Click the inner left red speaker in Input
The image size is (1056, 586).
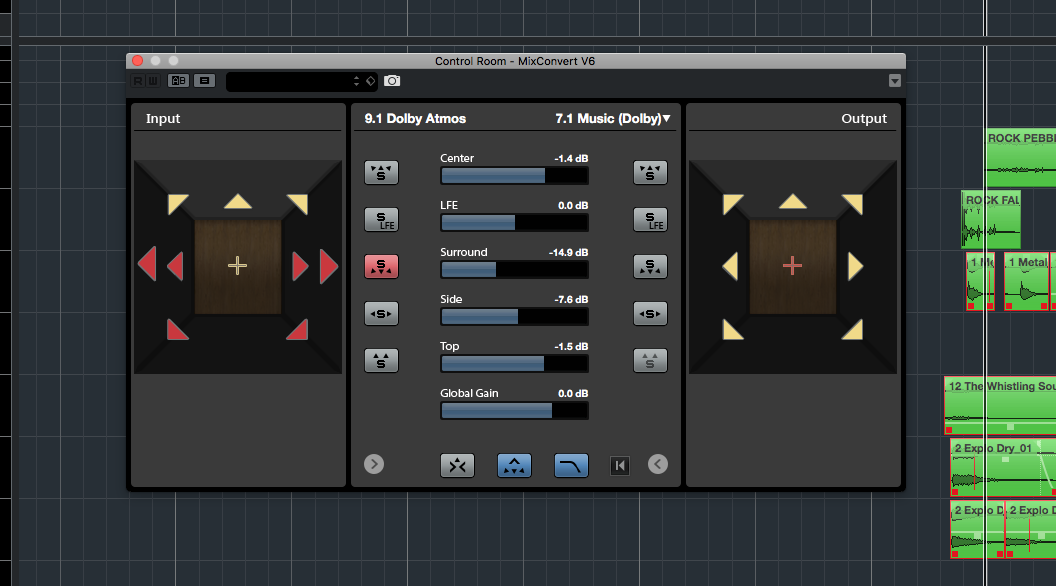(175, 266)
